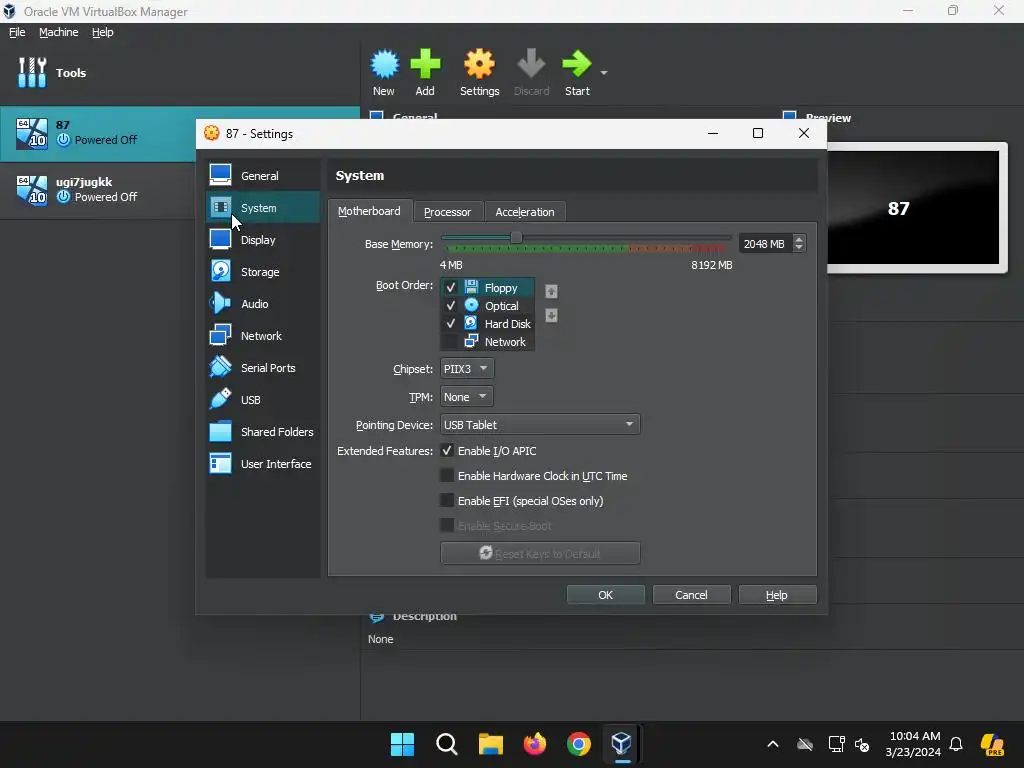The image size is (1024, 768).
Task: Switch to the Processor tab
Action: pos(447,212)
